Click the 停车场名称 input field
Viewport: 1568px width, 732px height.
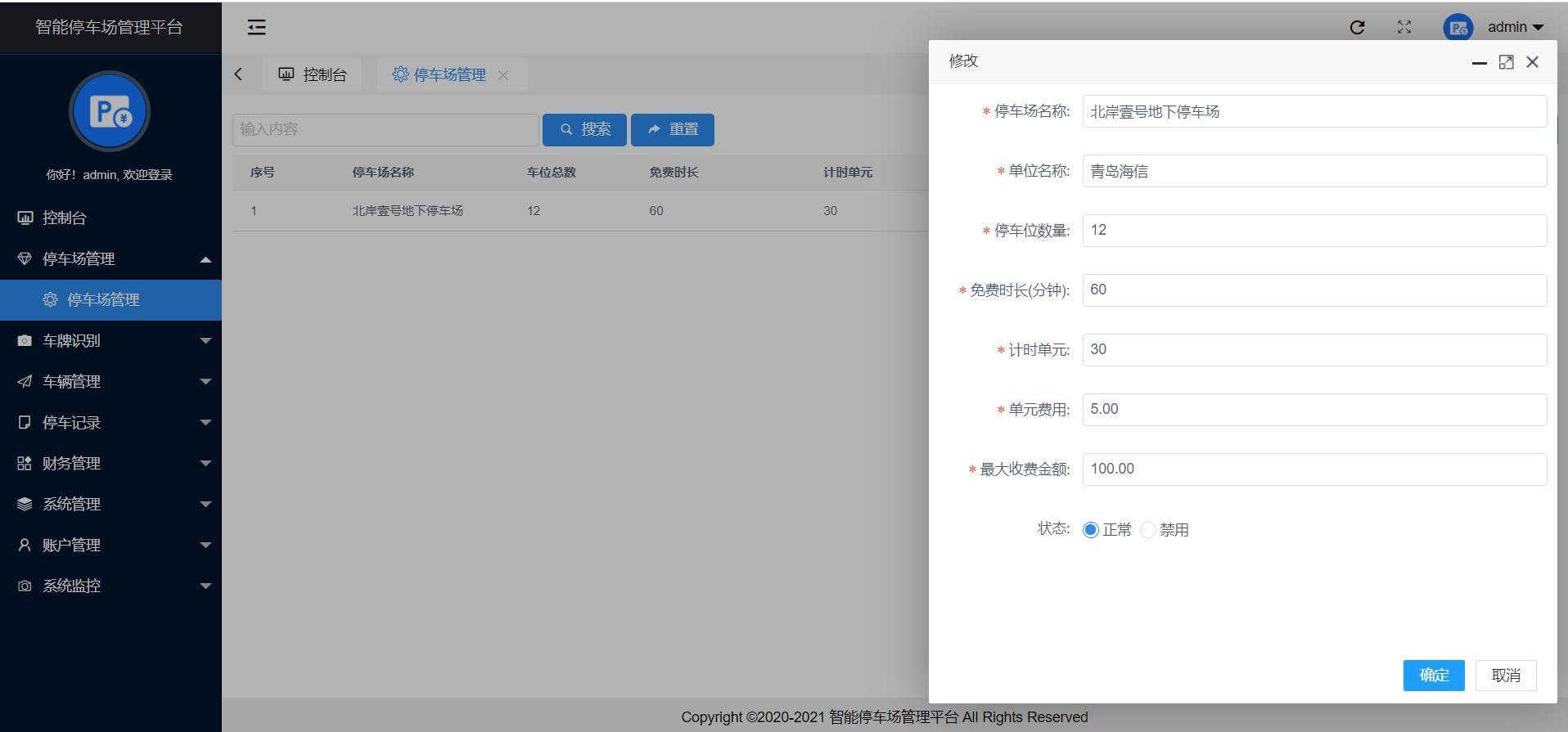[1313, 112]
